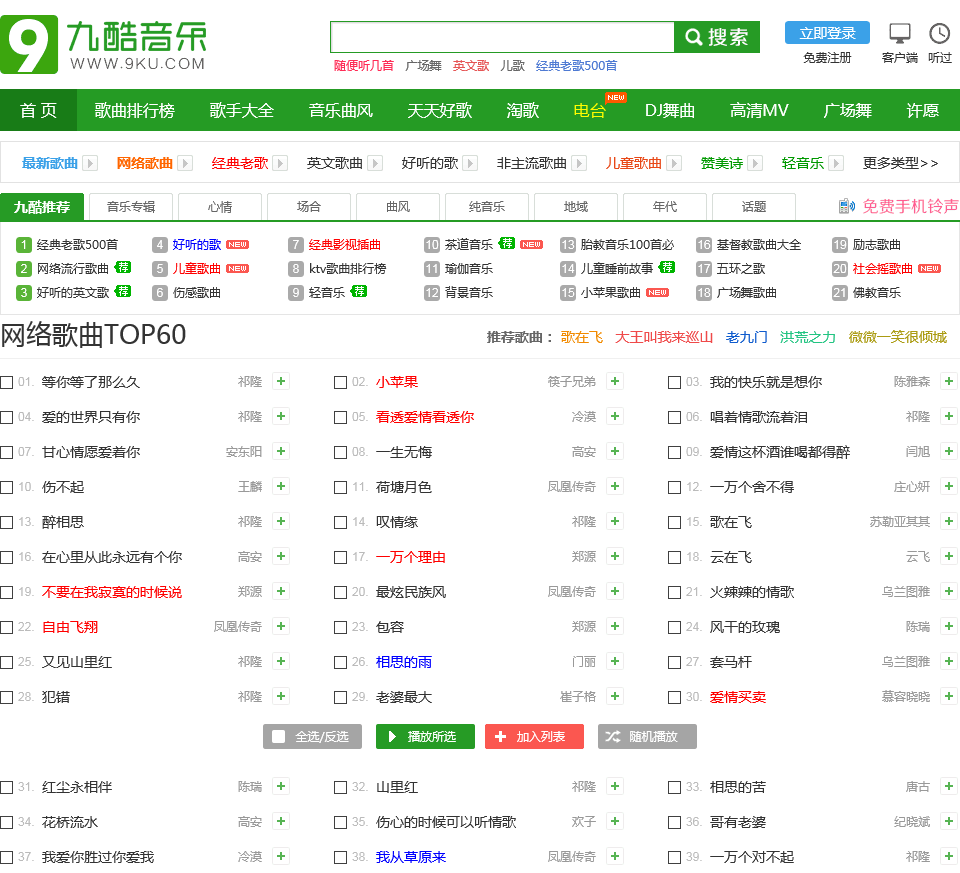Tick the checkbox for 包容
The image size is (960, 873).
[x=340, y=628]
